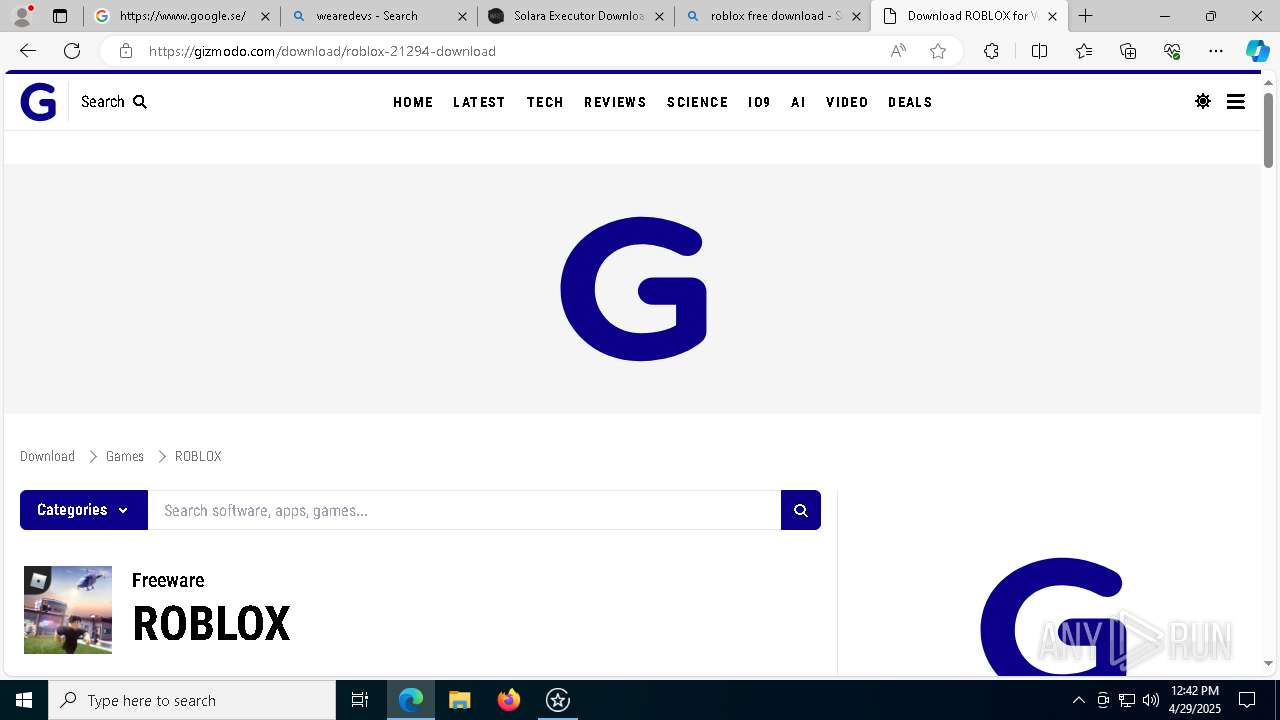Viewport: 1280px width, 720px height.
Task: Open Favorites list icon
Action: click(1084, 51)
